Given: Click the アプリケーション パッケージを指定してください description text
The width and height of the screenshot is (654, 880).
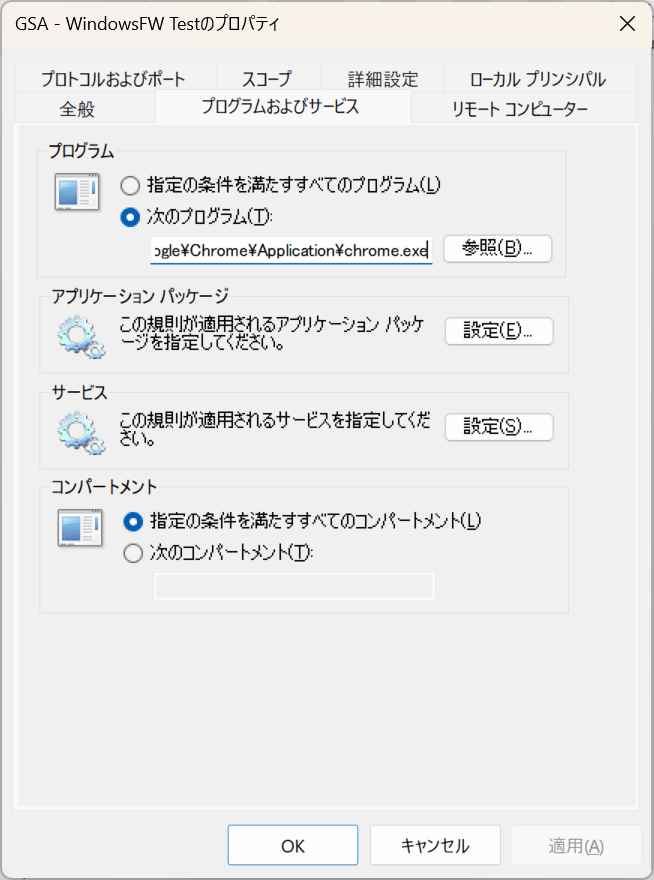Looking at the screenshot, I should coord(272,333).
